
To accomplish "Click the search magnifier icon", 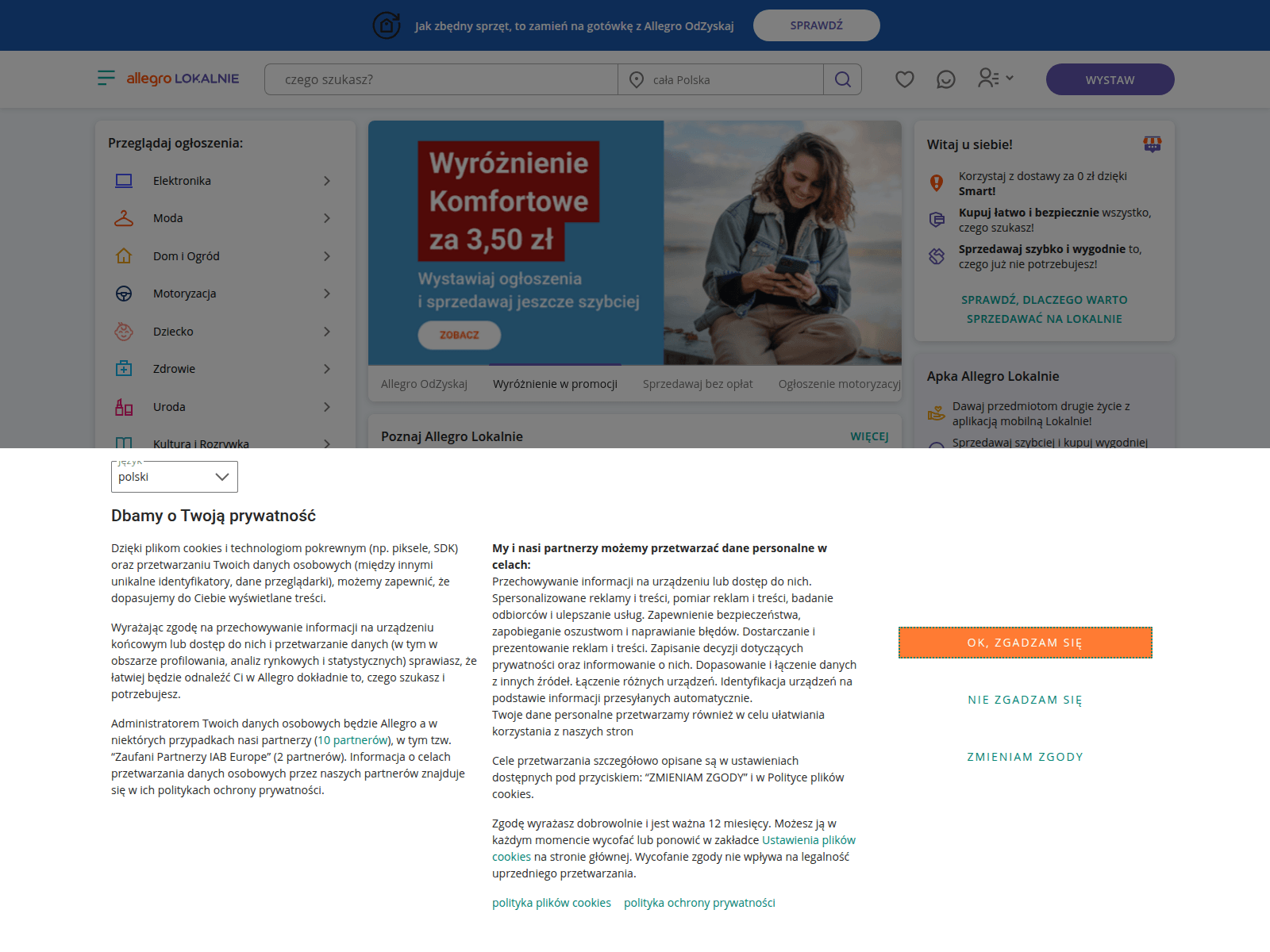I will coord(843,79).
